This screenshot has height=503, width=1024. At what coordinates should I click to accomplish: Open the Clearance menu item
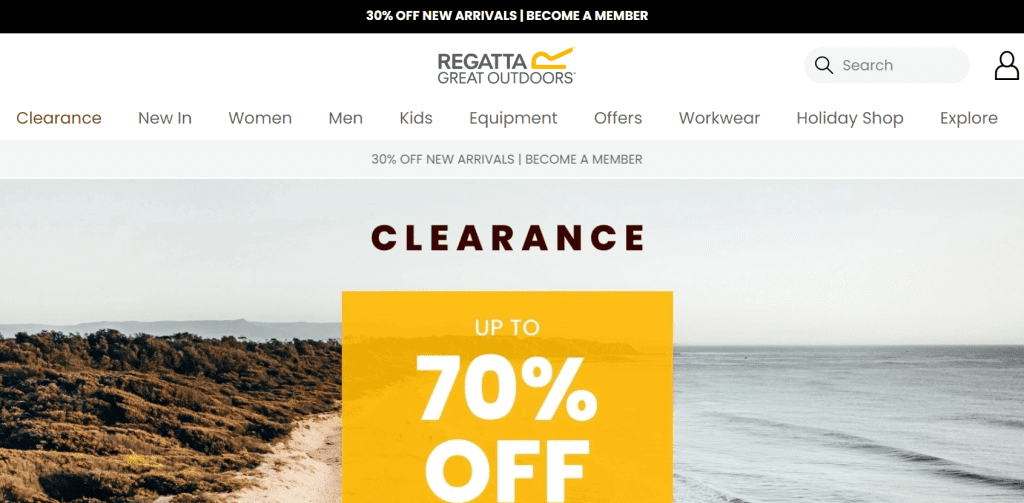coord(59,118)
